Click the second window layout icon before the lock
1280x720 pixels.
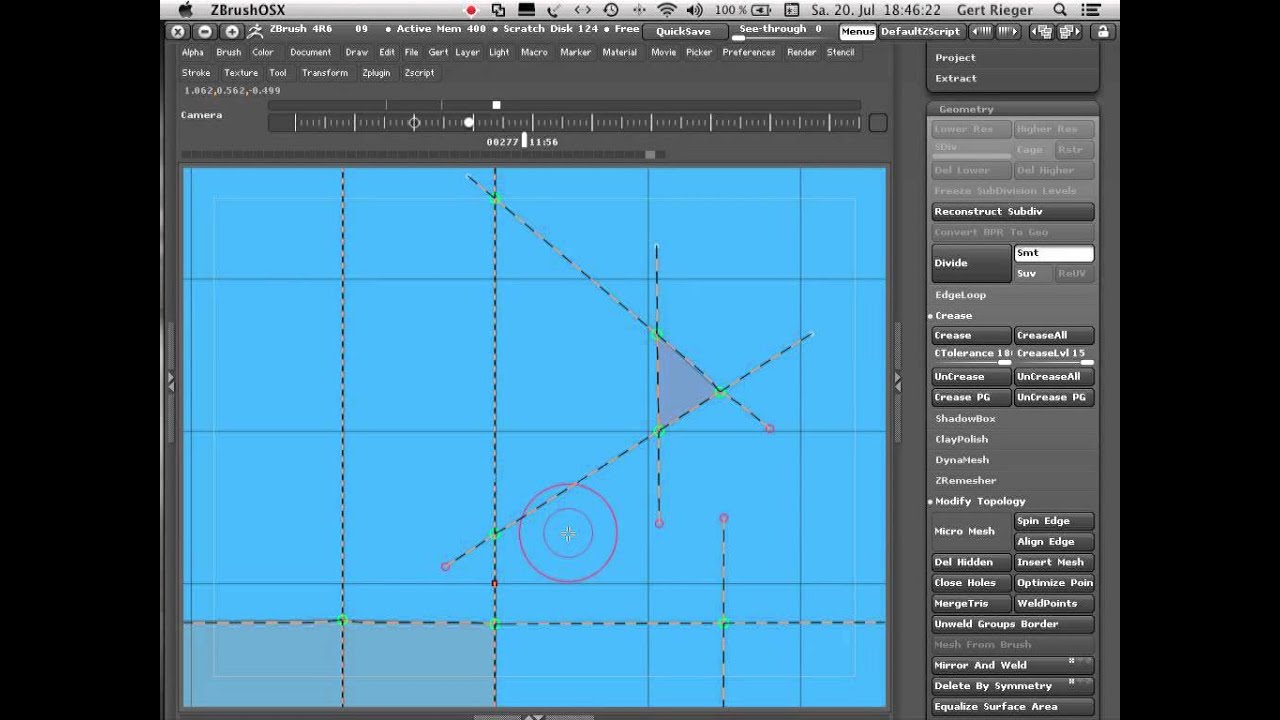click(x=1071, y=32)
